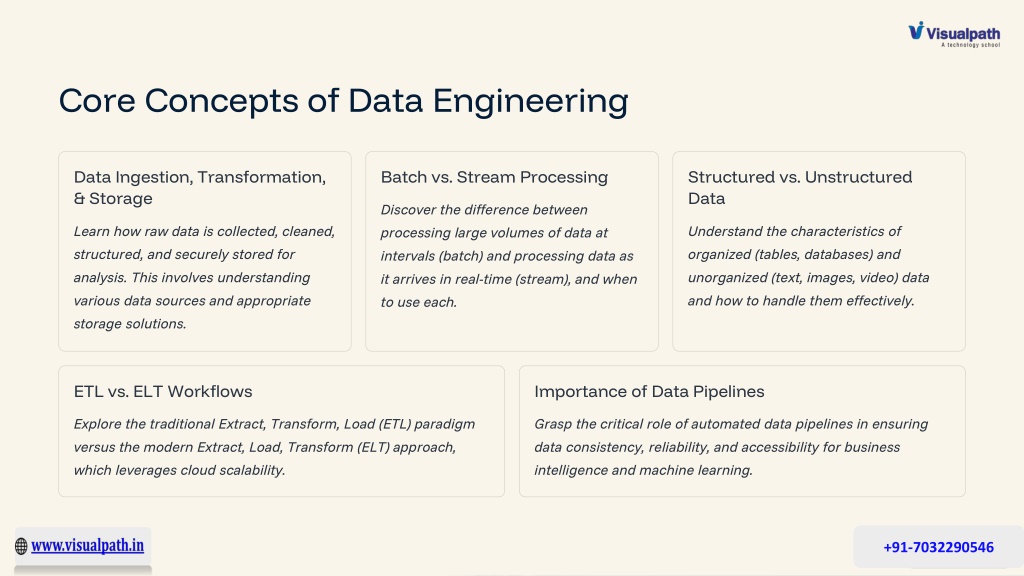
Task: Select the raw data collection description text
Action: [x=204, y=278]
